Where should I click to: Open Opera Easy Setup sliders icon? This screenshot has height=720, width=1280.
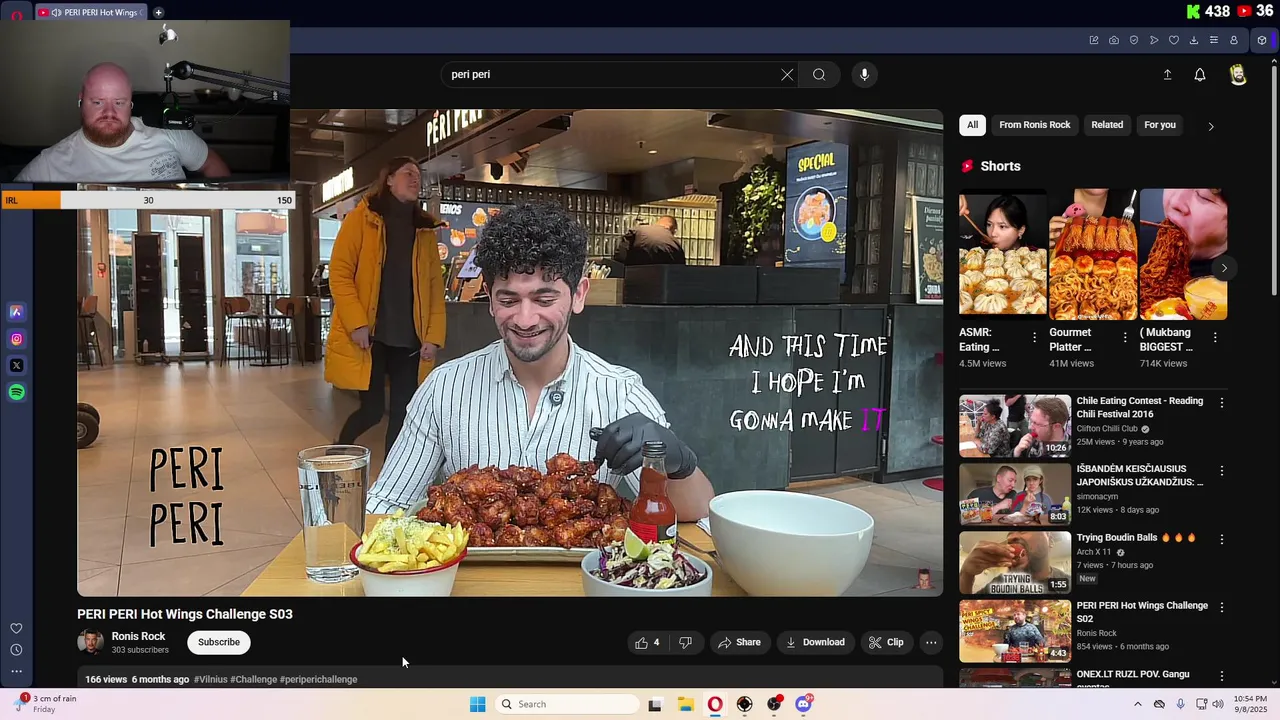(1214, 40)
